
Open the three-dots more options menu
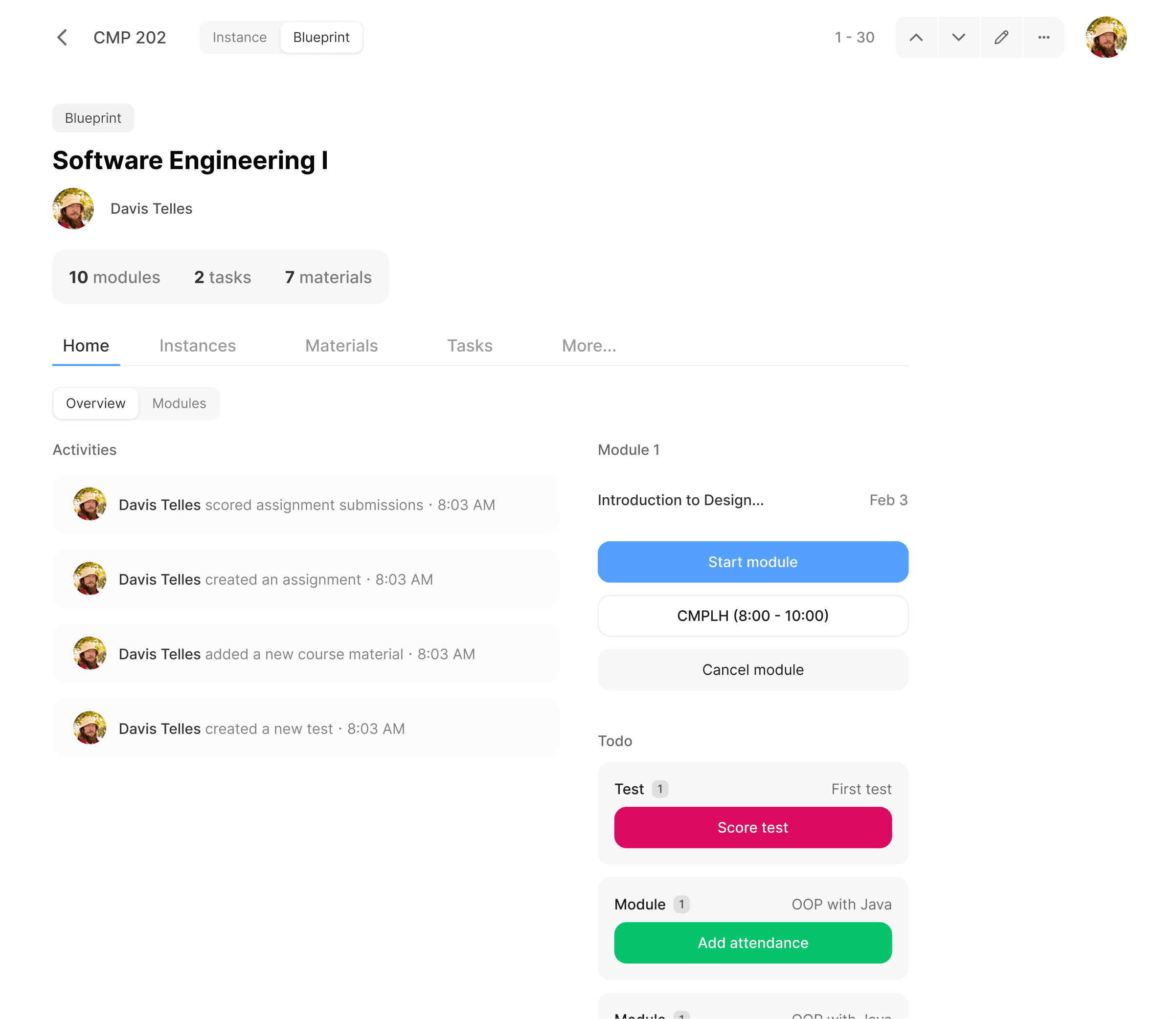[1043, 38]
